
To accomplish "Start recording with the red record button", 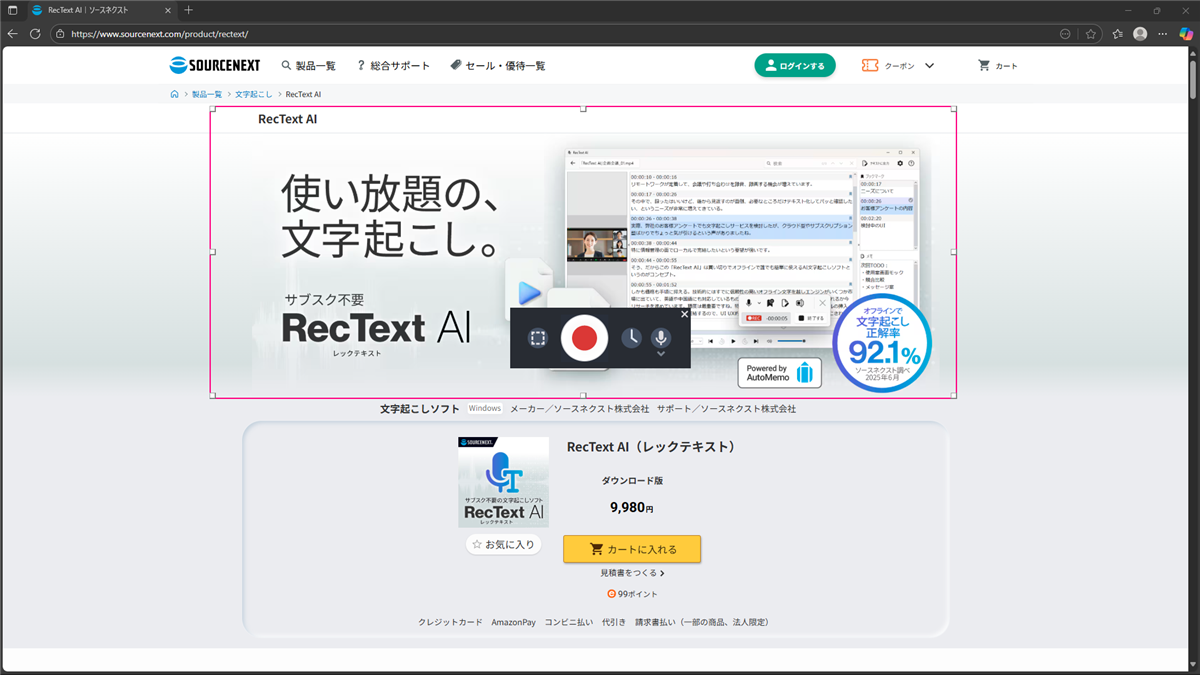I will [584, 338].
